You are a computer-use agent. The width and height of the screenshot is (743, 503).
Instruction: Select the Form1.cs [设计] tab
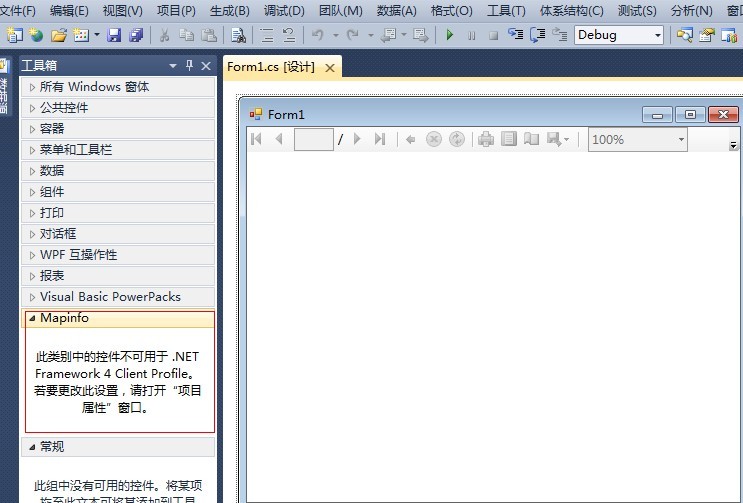(x=271, y=67)
